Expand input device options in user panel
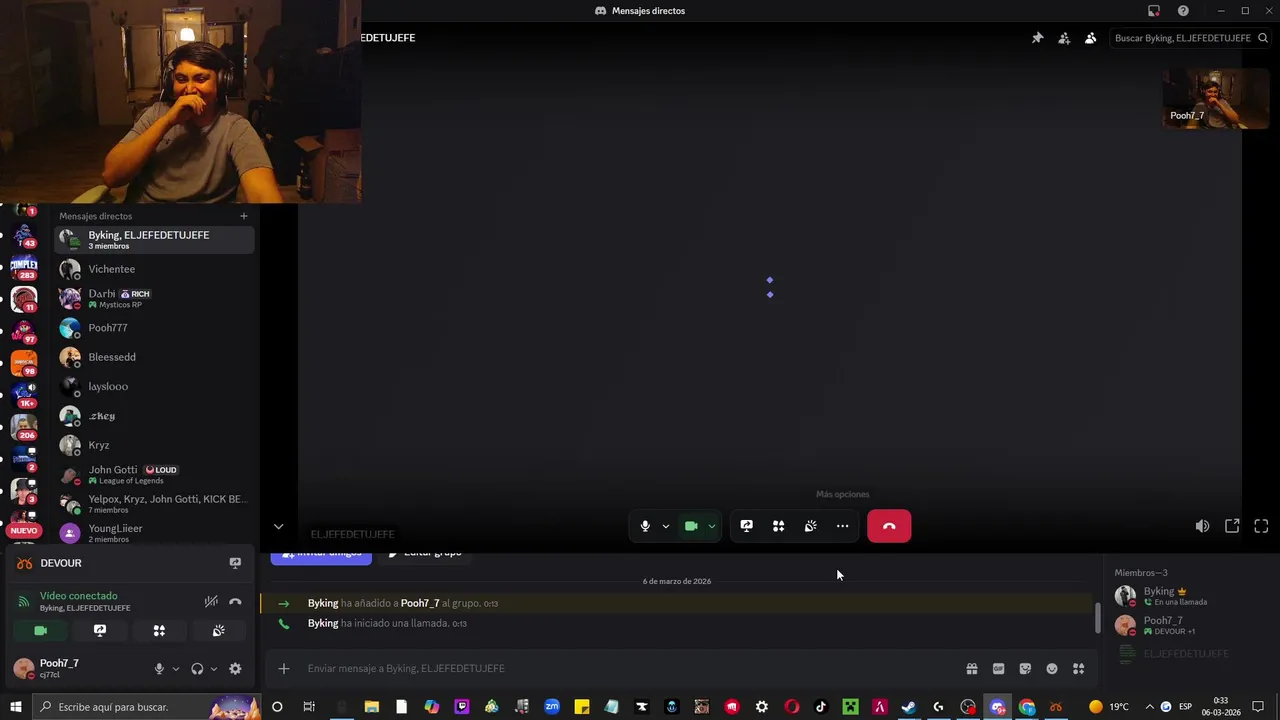Image resolution: width=1280 pixels, height=720 pixels. (x=175, y=669)
